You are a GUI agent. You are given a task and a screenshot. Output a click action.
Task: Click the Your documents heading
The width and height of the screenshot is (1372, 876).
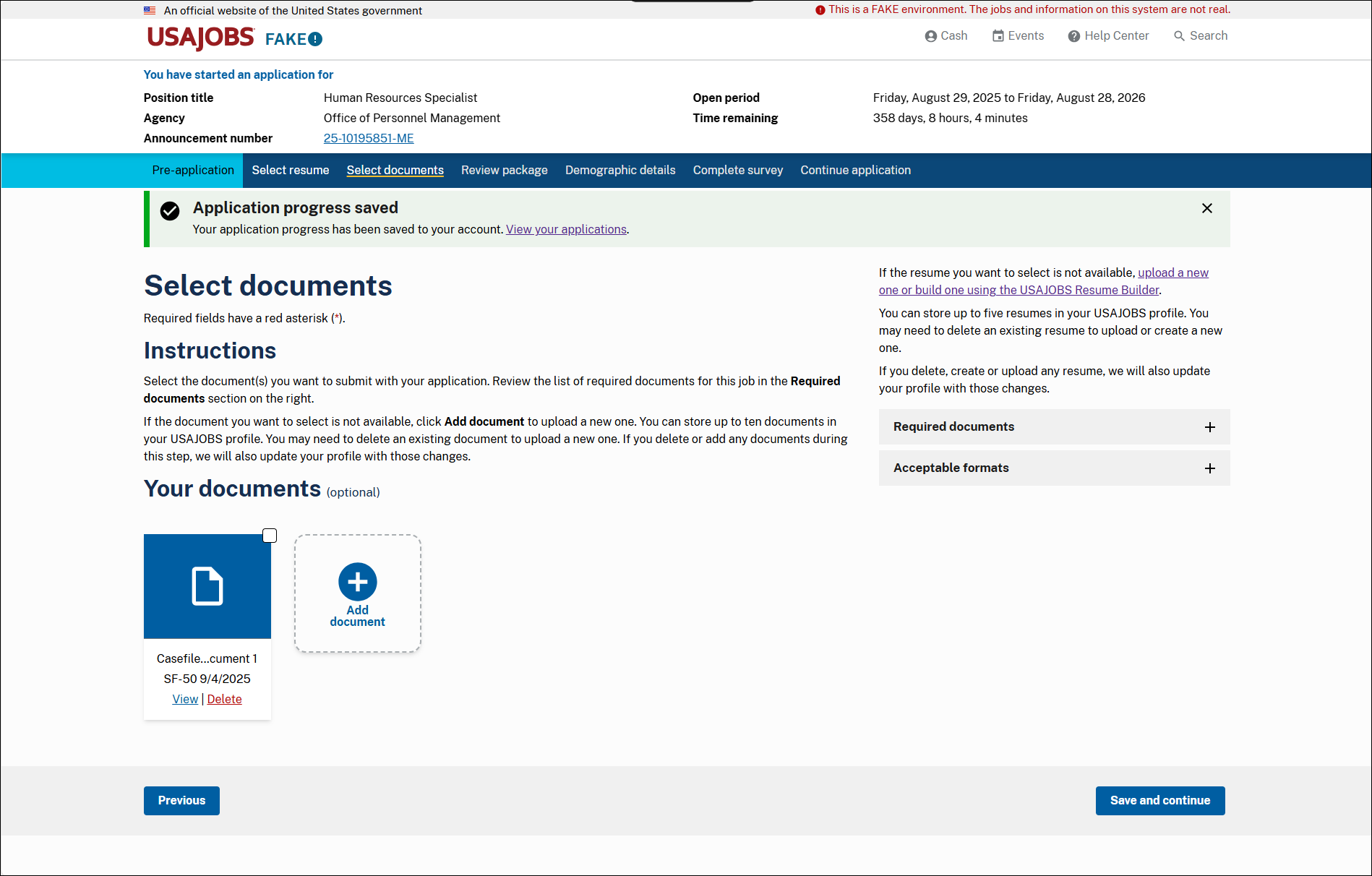coord(232,489)
